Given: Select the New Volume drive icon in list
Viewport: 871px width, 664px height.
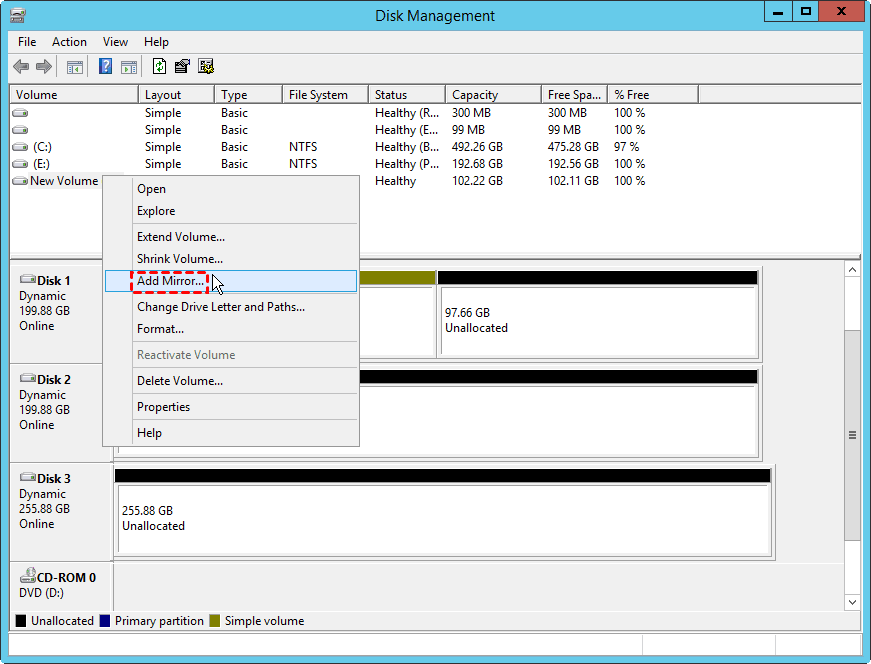Looking at the screenshot, I should tap(20, 181).
